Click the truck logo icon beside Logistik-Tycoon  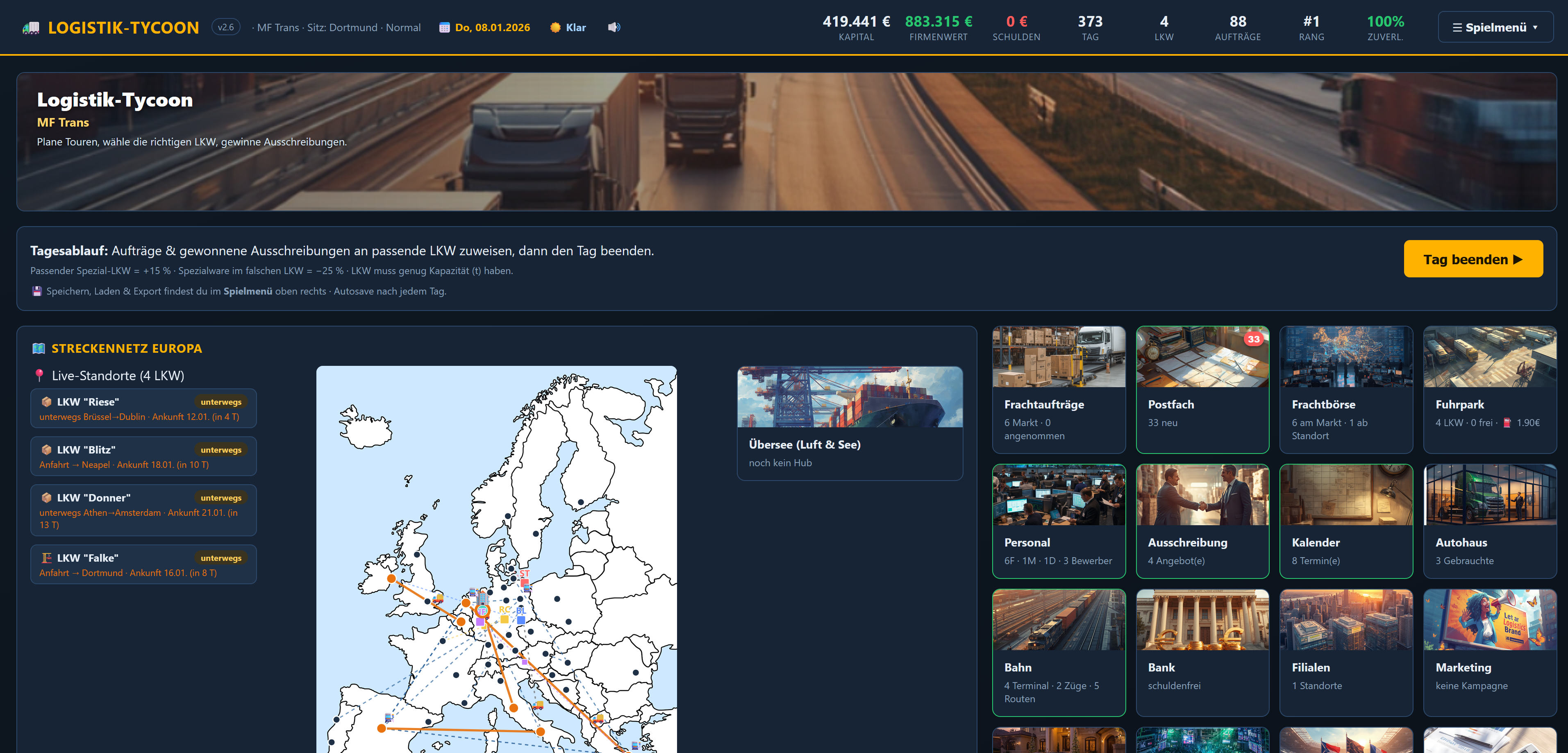(x=31, y=28)
